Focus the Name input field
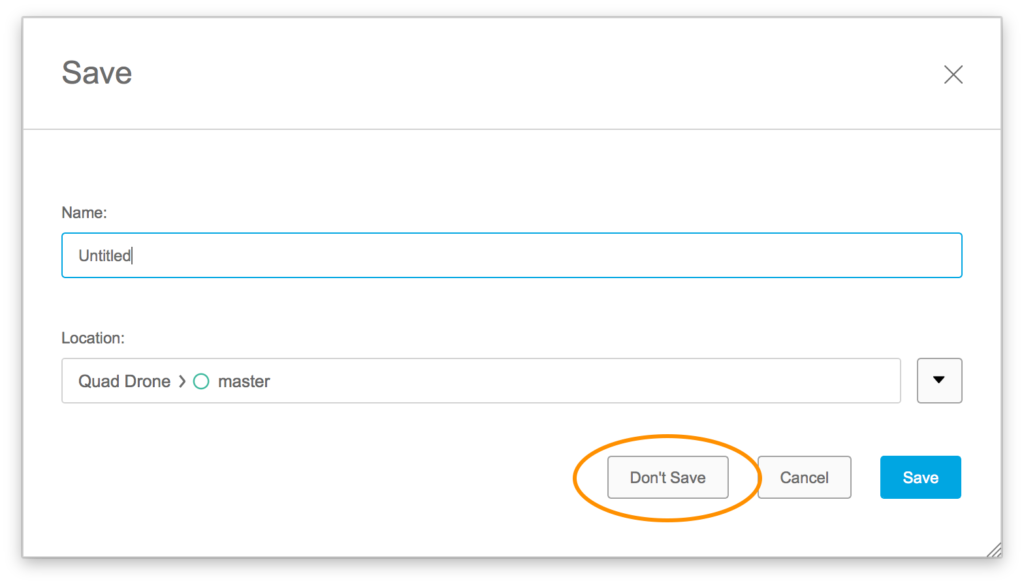Image resolution: width=1024 pixels, height=585 pixels. 511,255
